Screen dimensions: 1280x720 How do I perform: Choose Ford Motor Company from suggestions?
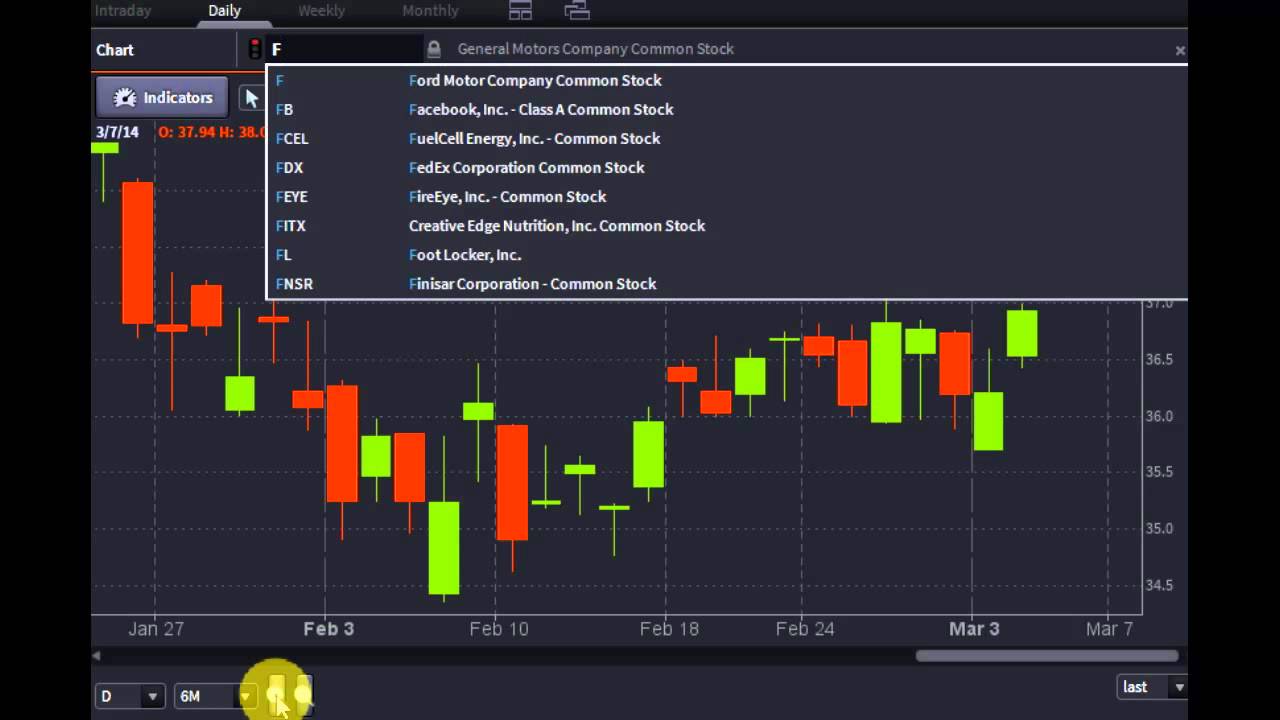(x=726, y=80)
